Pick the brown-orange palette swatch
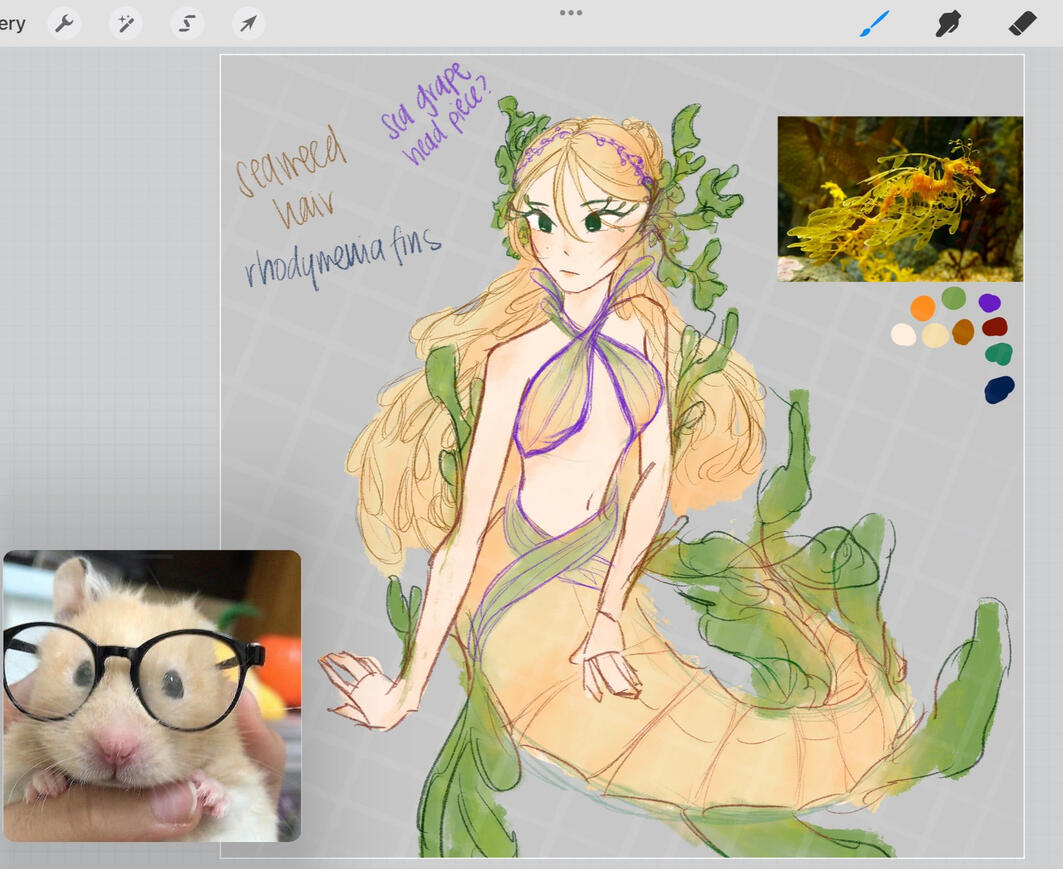 click(963, 331)
